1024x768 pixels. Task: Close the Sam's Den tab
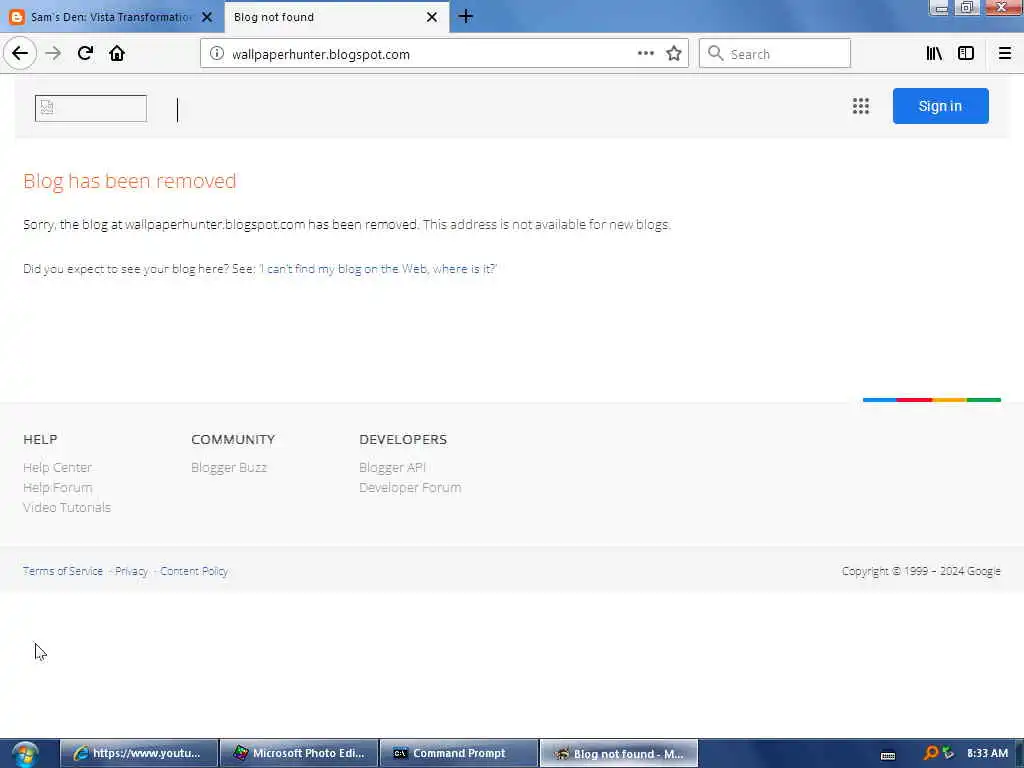coord(206,17)
